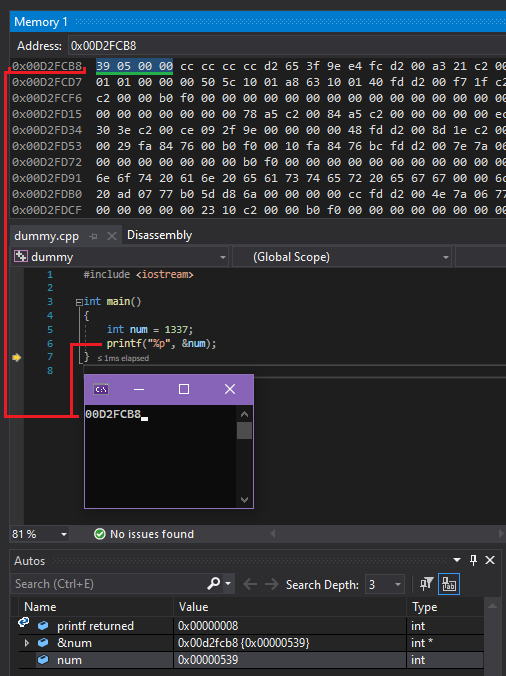Screen dimensions: 506x676
Task: Click the navigate back arrow in Autos
Action: (250, 584)
